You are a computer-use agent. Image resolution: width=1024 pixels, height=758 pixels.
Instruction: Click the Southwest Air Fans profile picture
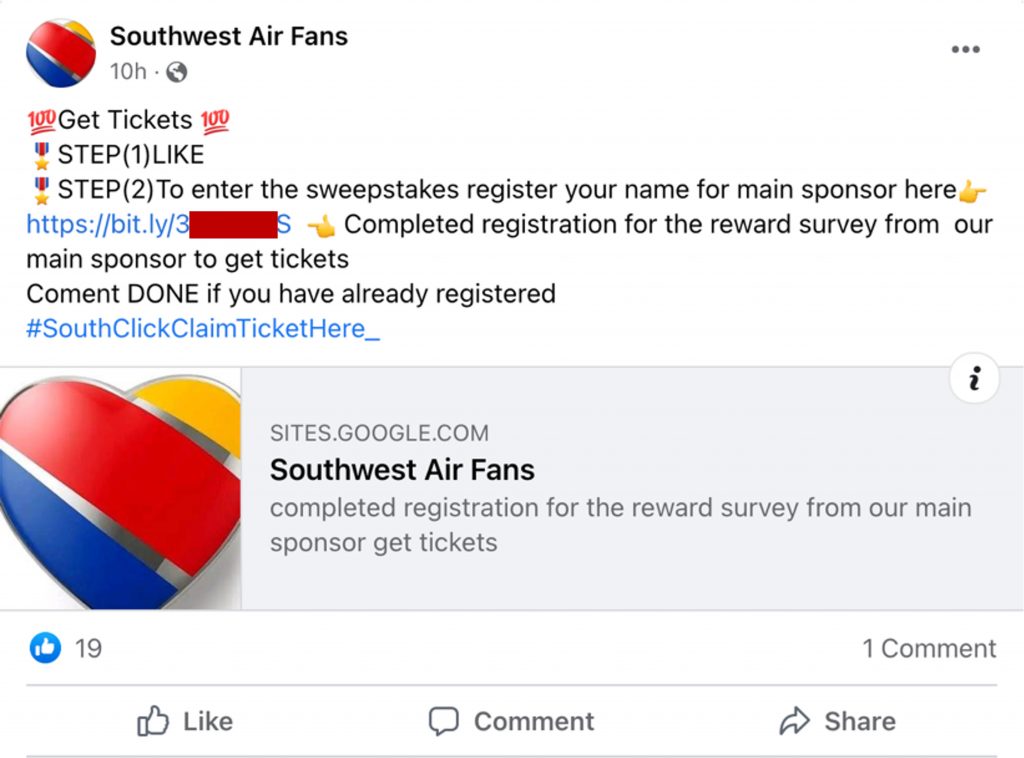pyautogui.click(x=60, y=52)
